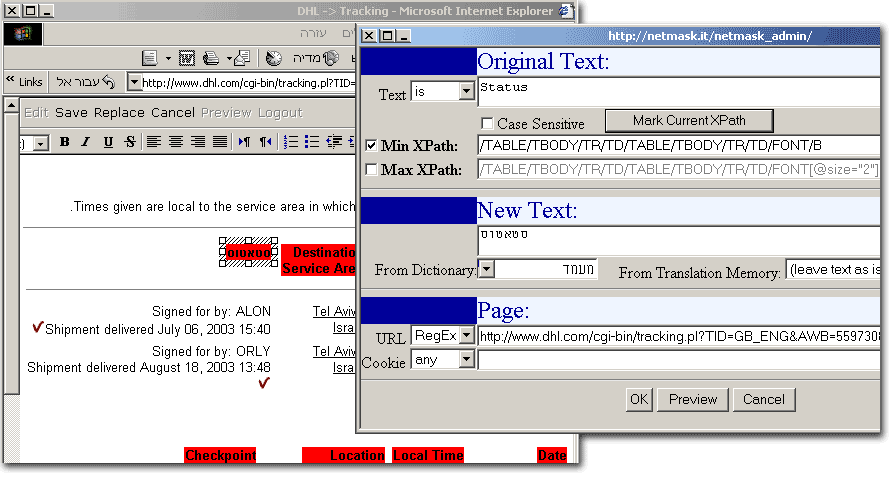Click the Page URL input field
Image resolution: width=893 pixels, height=477 pixels.
coord(679,336)
